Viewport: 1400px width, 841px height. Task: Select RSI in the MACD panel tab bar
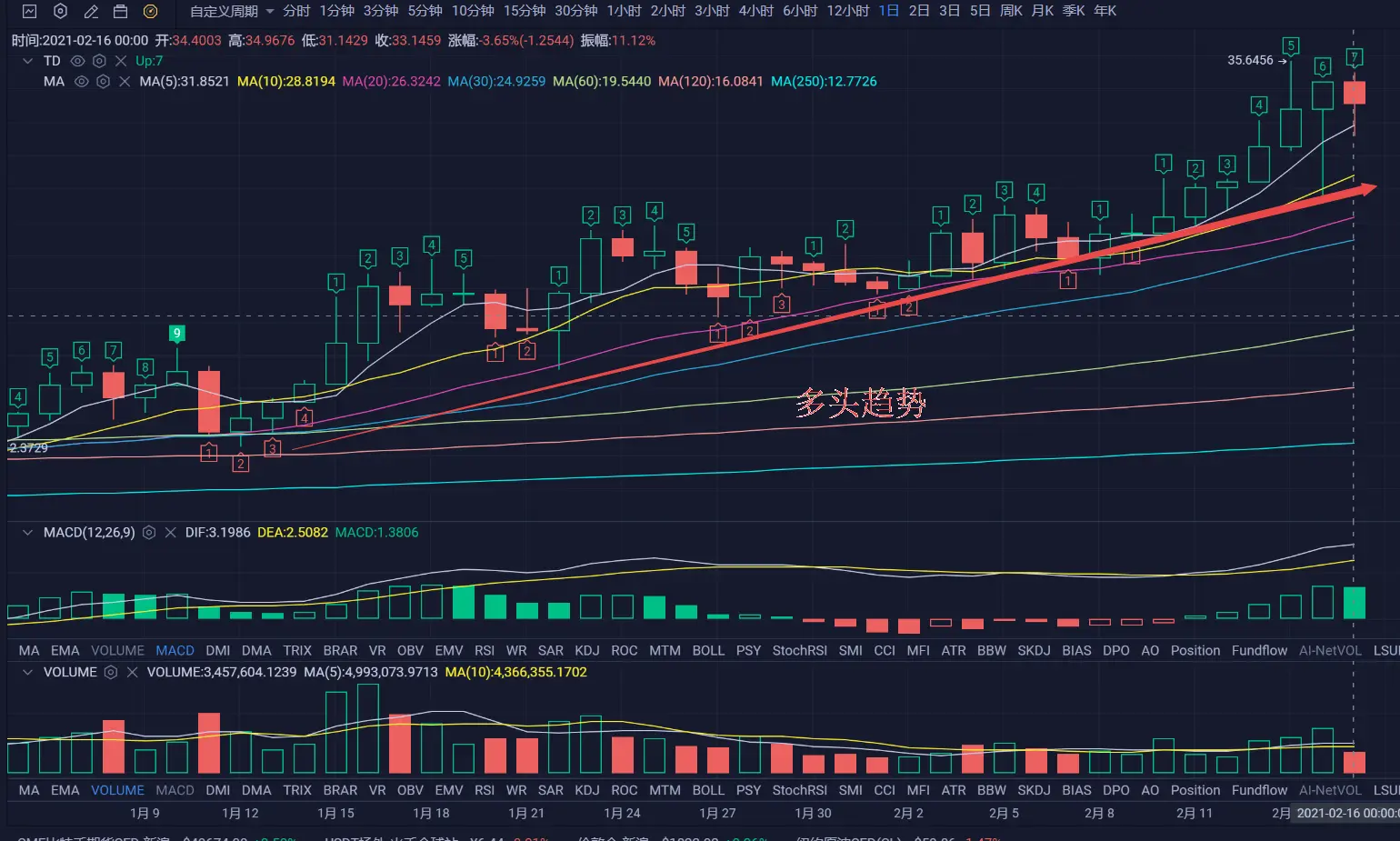pyautogui.click(x=485, y=650)
